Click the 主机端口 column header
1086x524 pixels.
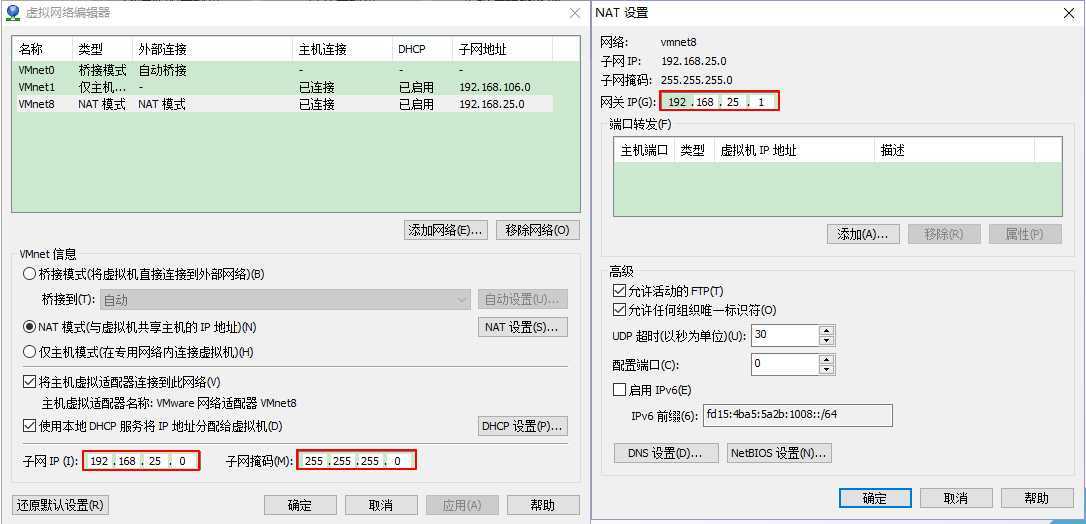[644, 150]
